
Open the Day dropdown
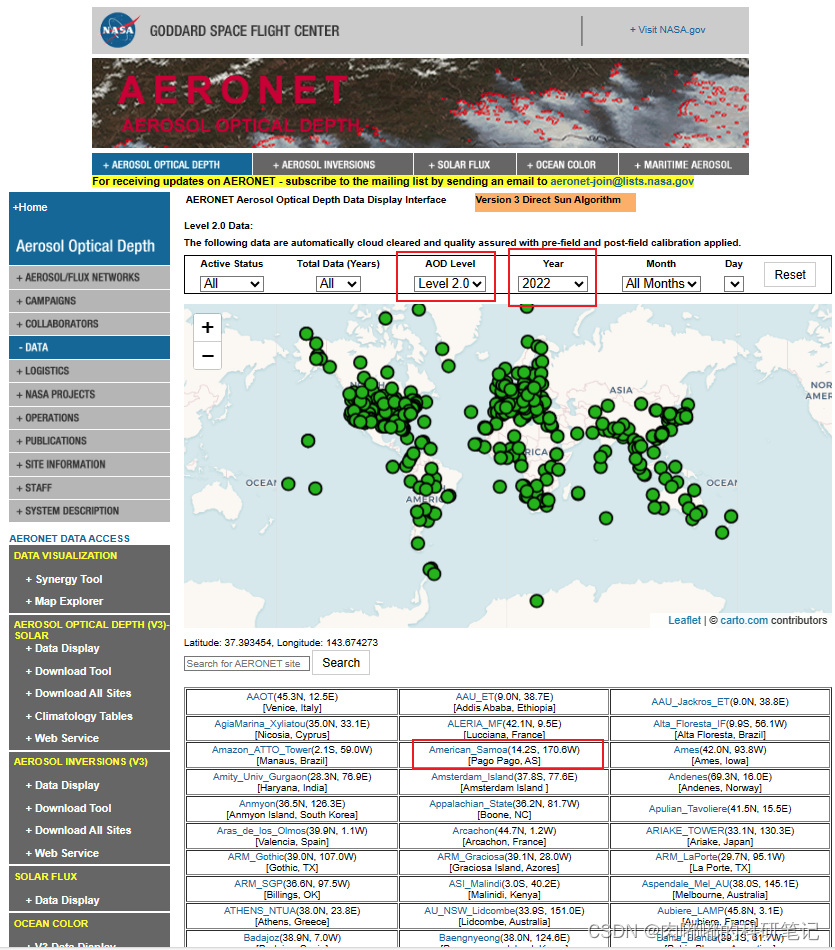pyautogui.click(x=734, y=284)
